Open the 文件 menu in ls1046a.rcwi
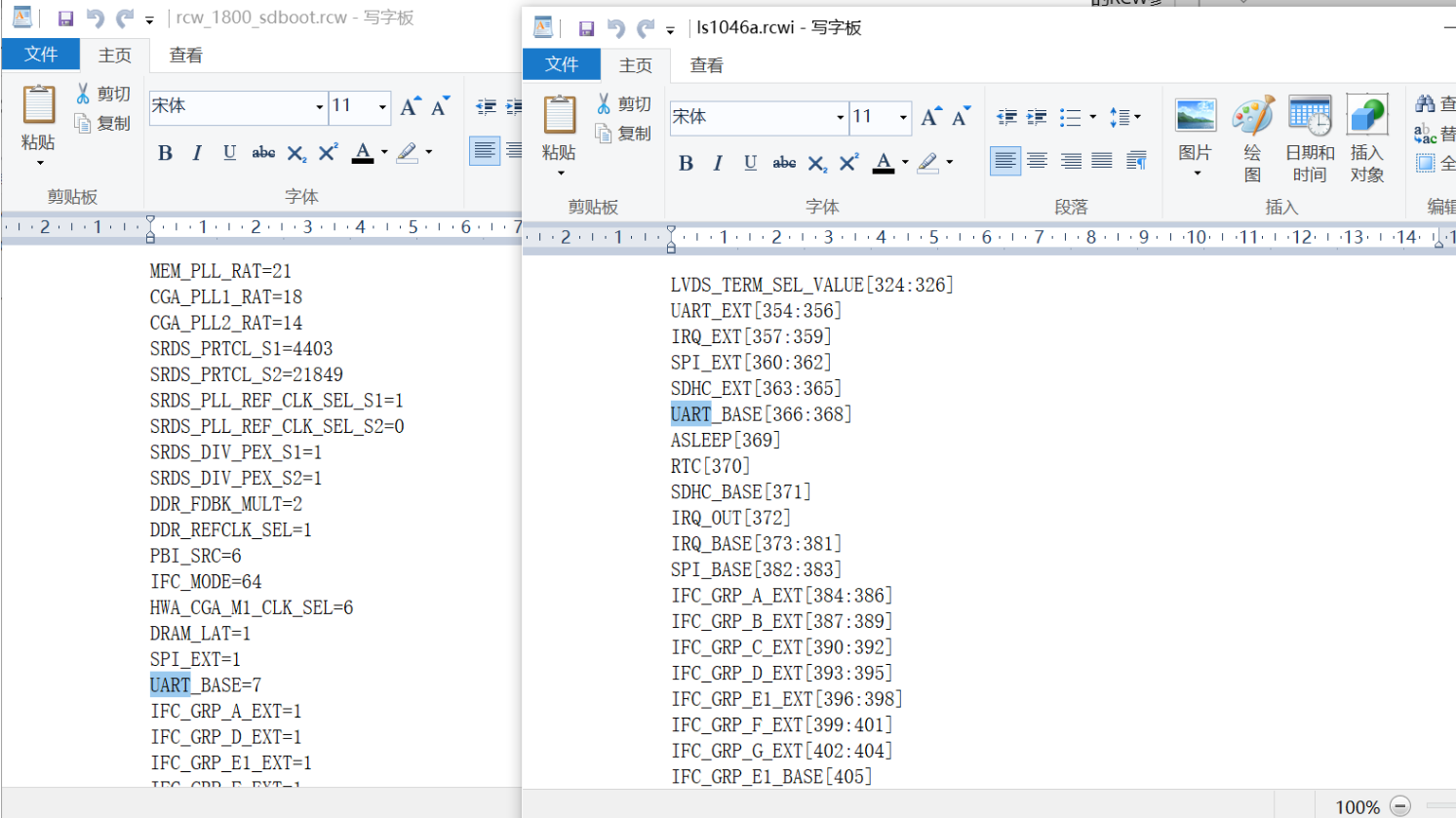 click(x=562, y=65)
